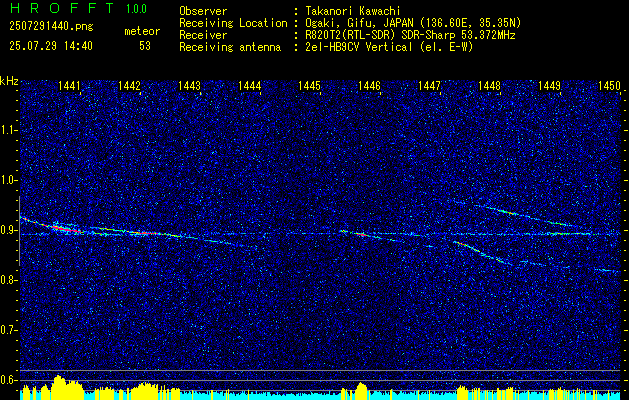Click the 1443 time marker
The image size is (629, 400).
[189, 86]
